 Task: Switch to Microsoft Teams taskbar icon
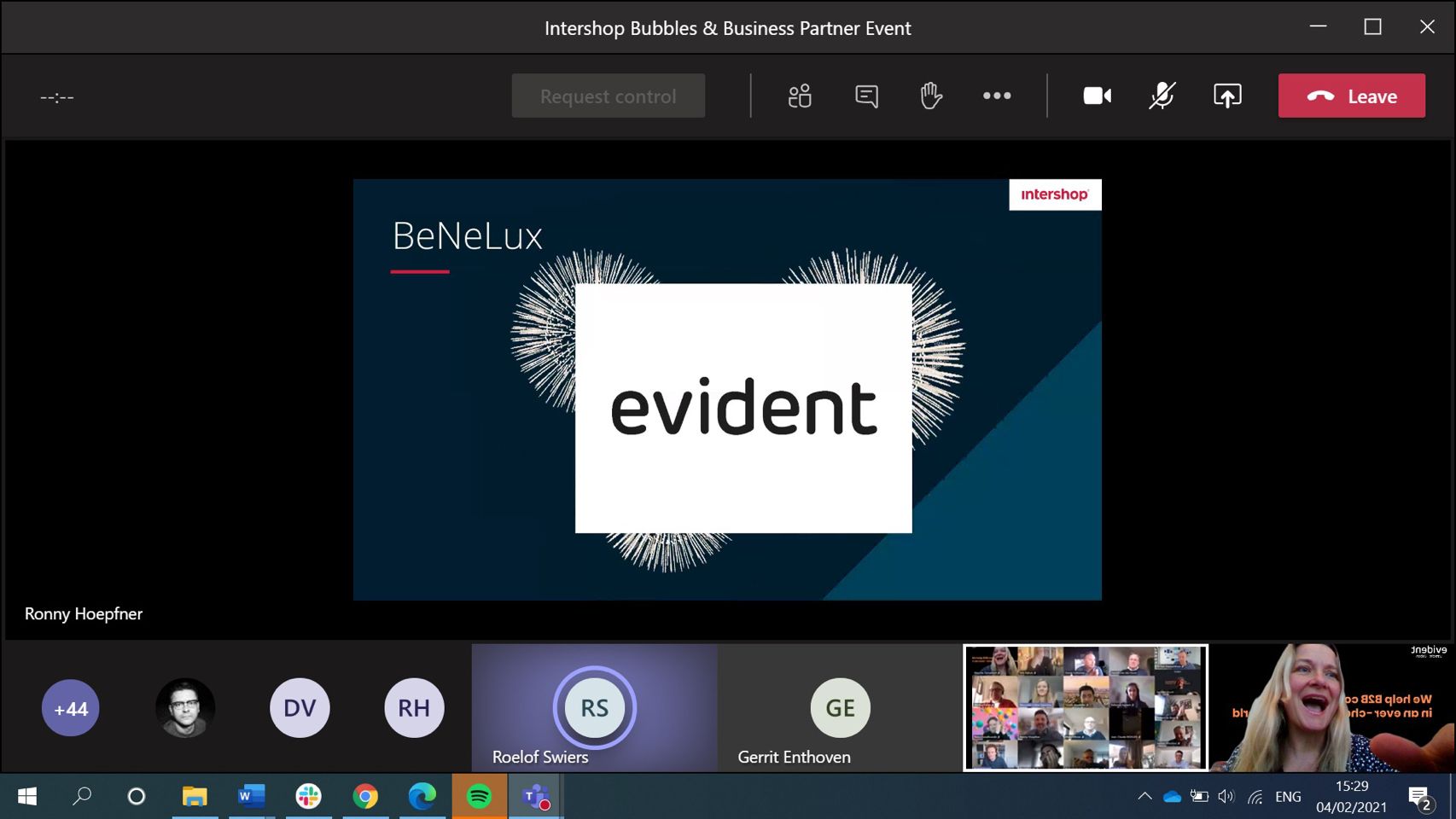click(536, 797)
